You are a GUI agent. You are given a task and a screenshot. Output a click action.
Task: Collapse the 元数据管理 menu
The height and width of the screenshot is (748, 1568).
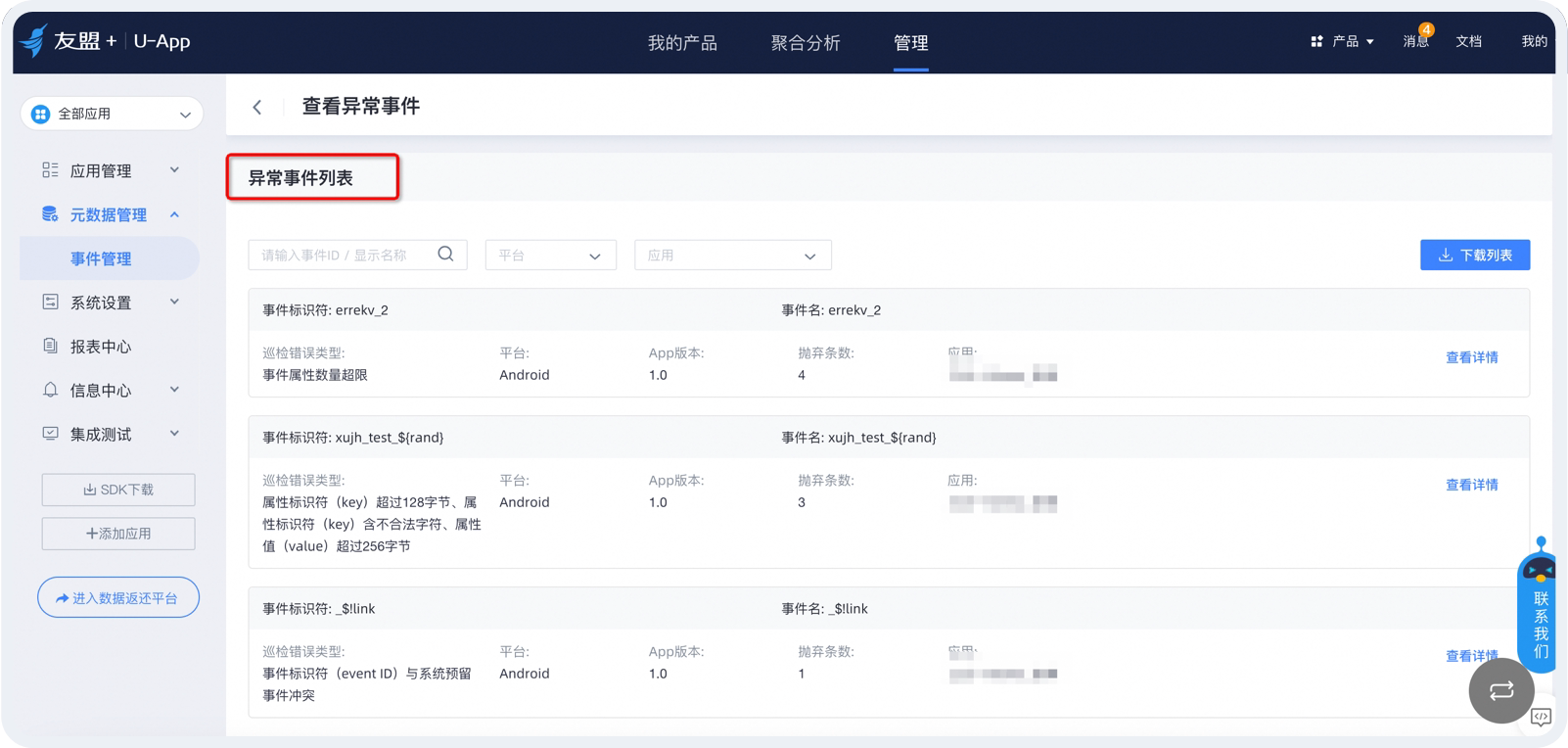(x=110, y=214)
